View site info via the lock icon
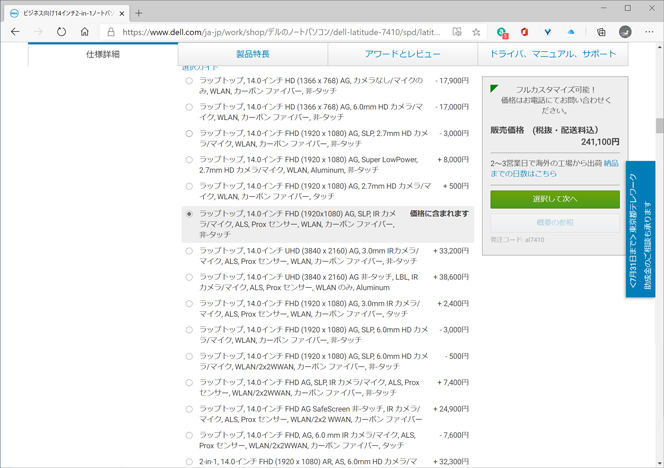Screen dimensions: 664x468 tap(111, 32)
